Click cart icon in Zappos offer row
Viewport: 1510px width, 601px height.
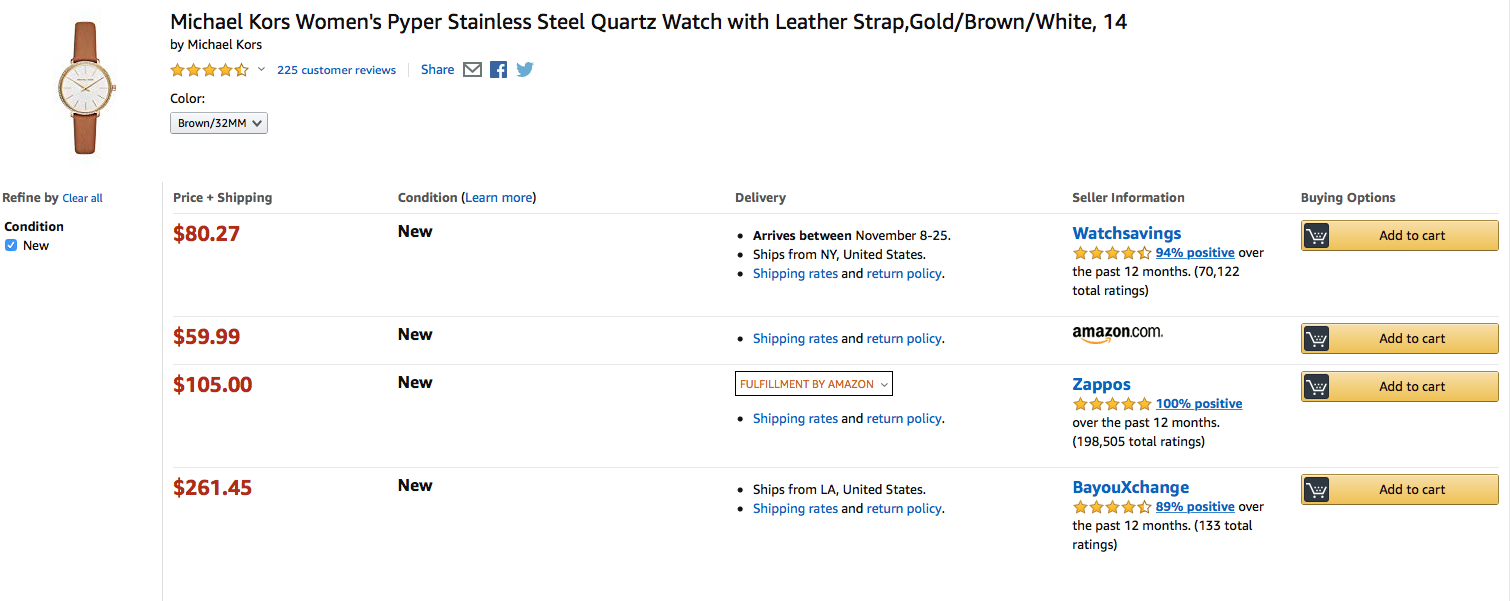tap(1317, 387)
